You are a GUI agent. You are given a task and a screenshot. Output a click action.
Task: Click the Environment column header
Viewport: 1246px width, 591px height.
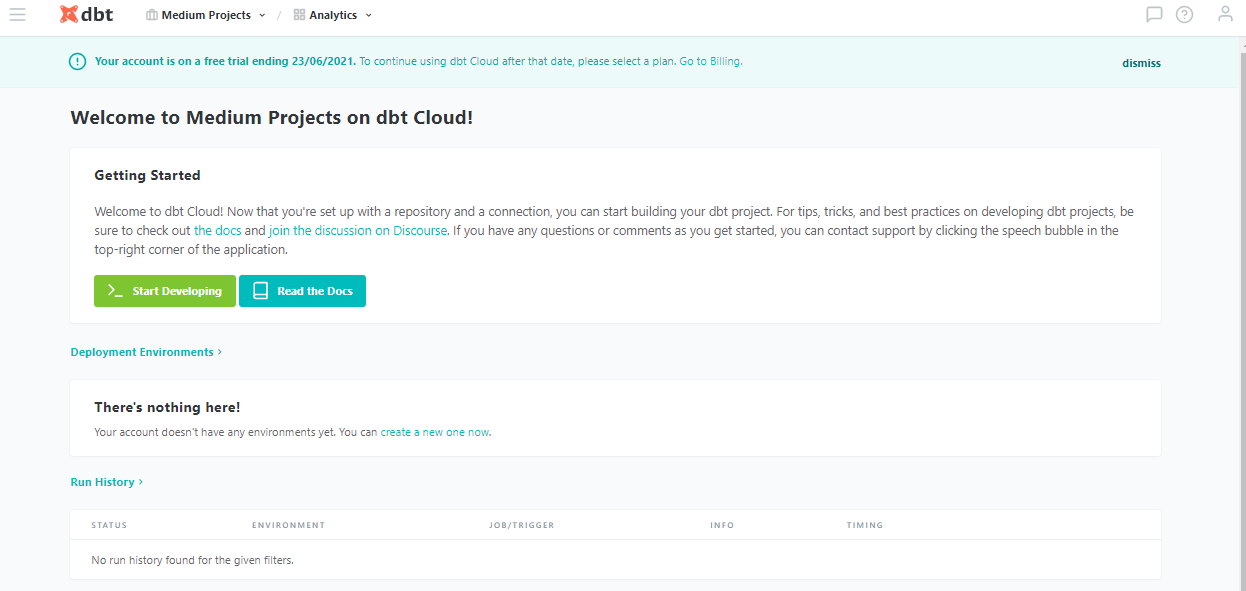click(288, 525)
